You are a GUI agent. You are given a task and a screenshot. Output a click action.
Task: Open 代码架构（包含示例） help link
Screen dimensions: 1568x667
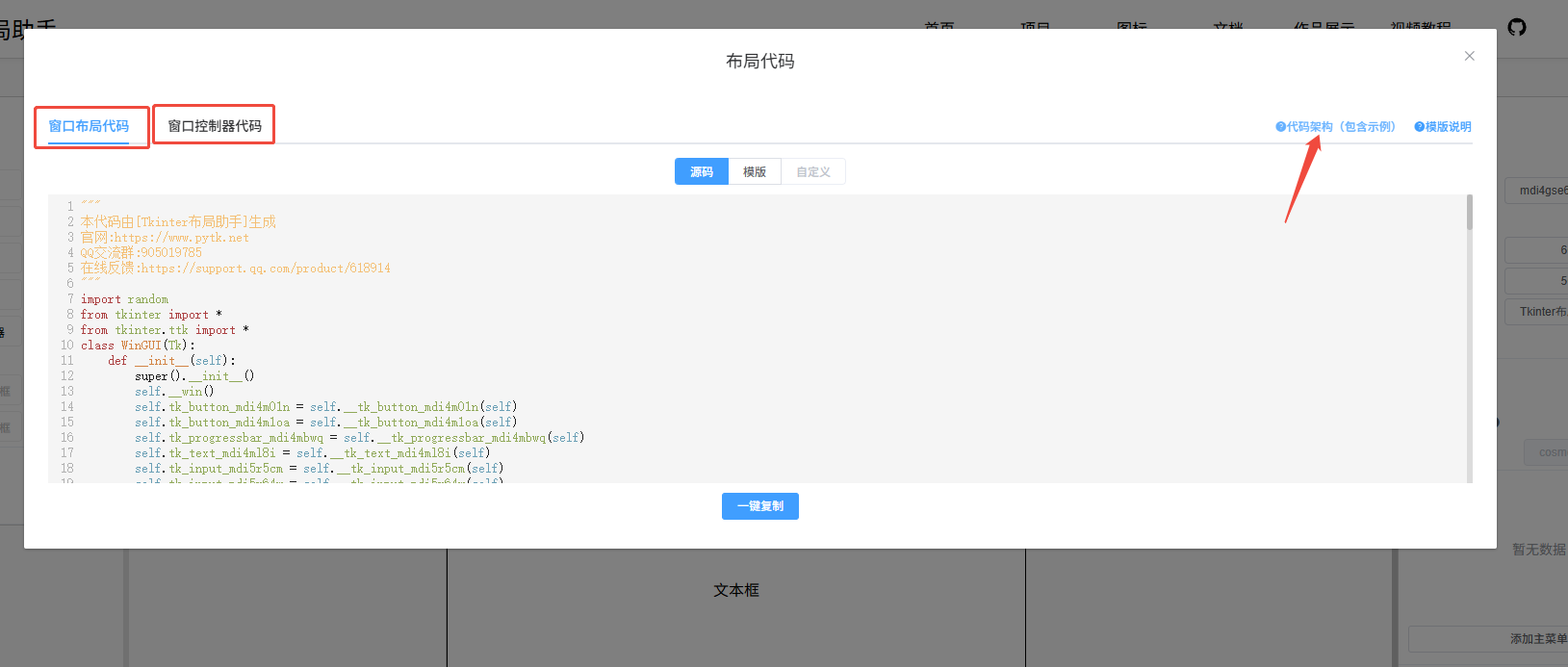coord(1335,127)
